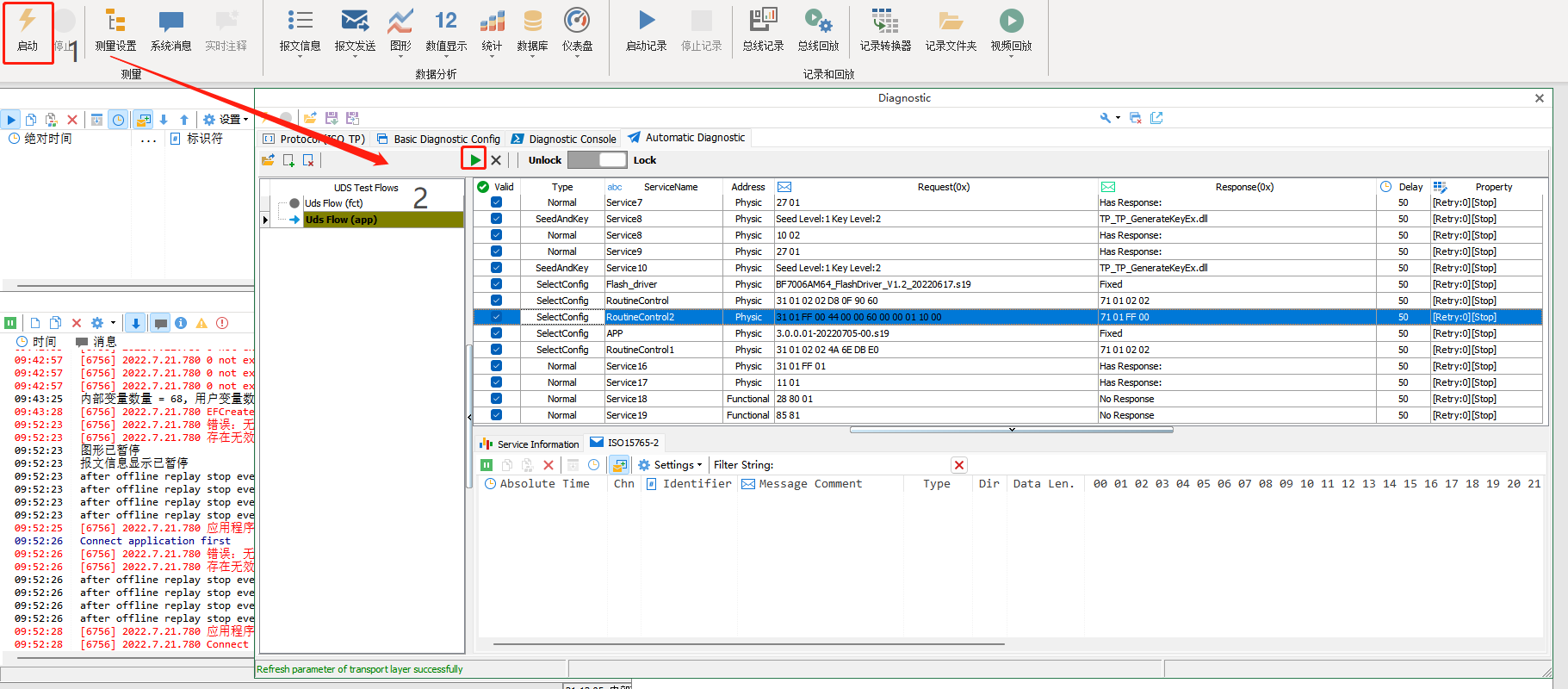The width and height of the screenshot is (1568, 689).
Task: Run the UDS flow with green play button
Action: click(475, 159)
